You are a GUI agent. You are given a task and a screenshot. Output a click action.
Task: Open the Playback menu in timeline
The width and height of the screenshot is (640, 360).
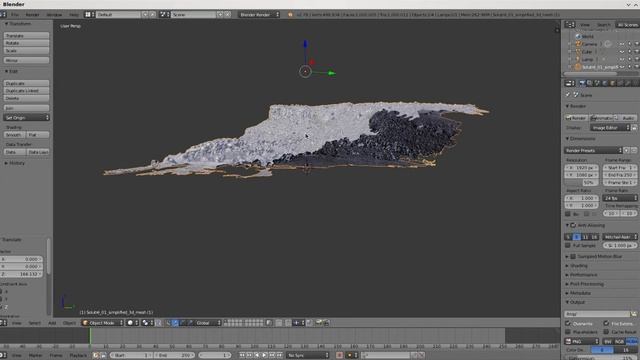coord(78,356)
